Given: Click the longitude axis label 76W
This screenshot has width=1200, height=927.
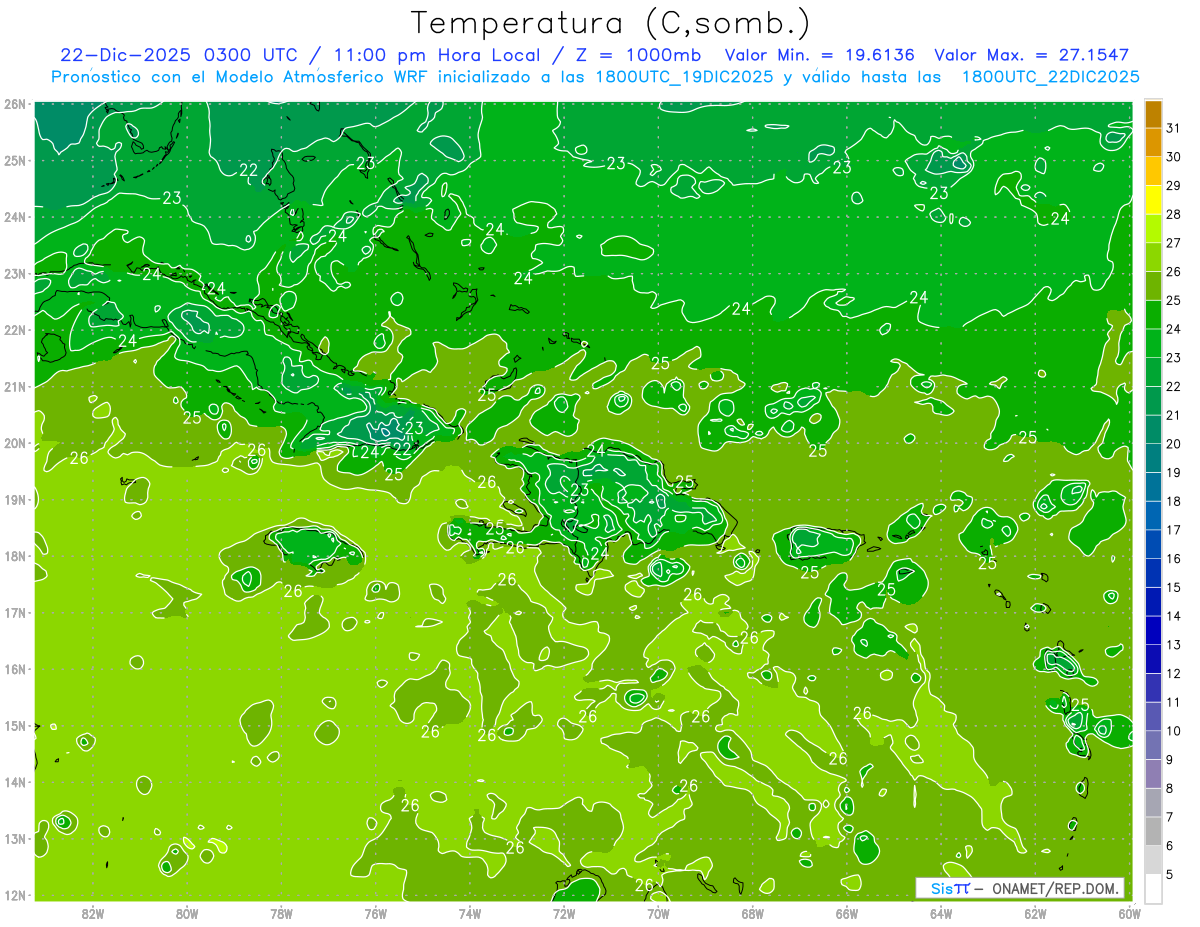Looking at the screenshot, I should pos(375,912).
